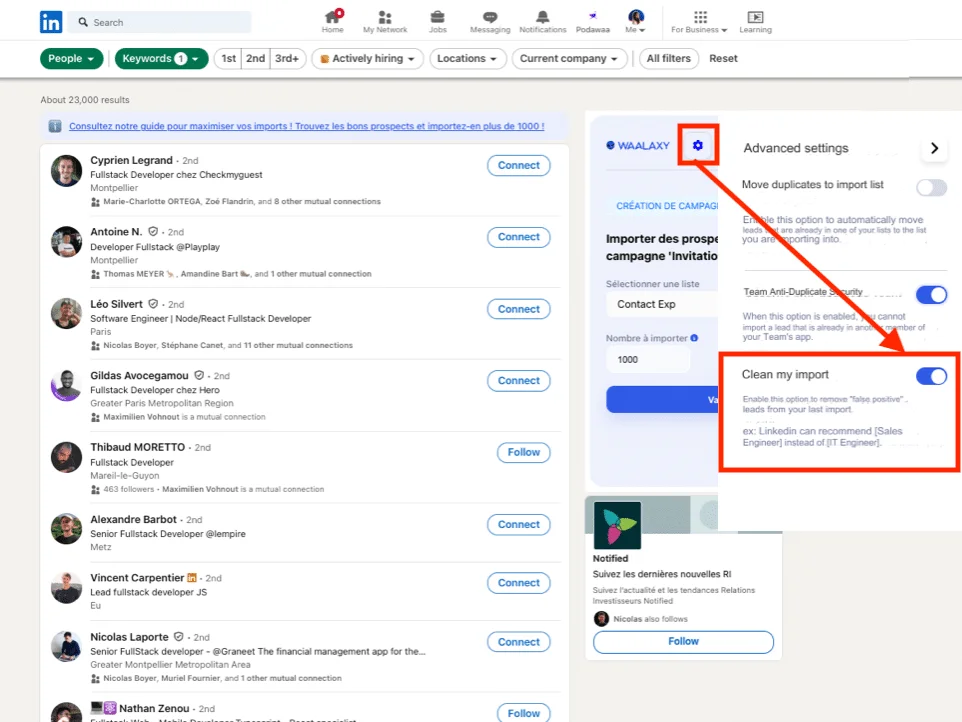Screen dimensions: 962x722
Task: Open the Création de campagne tab
Action: coord(667,206)
